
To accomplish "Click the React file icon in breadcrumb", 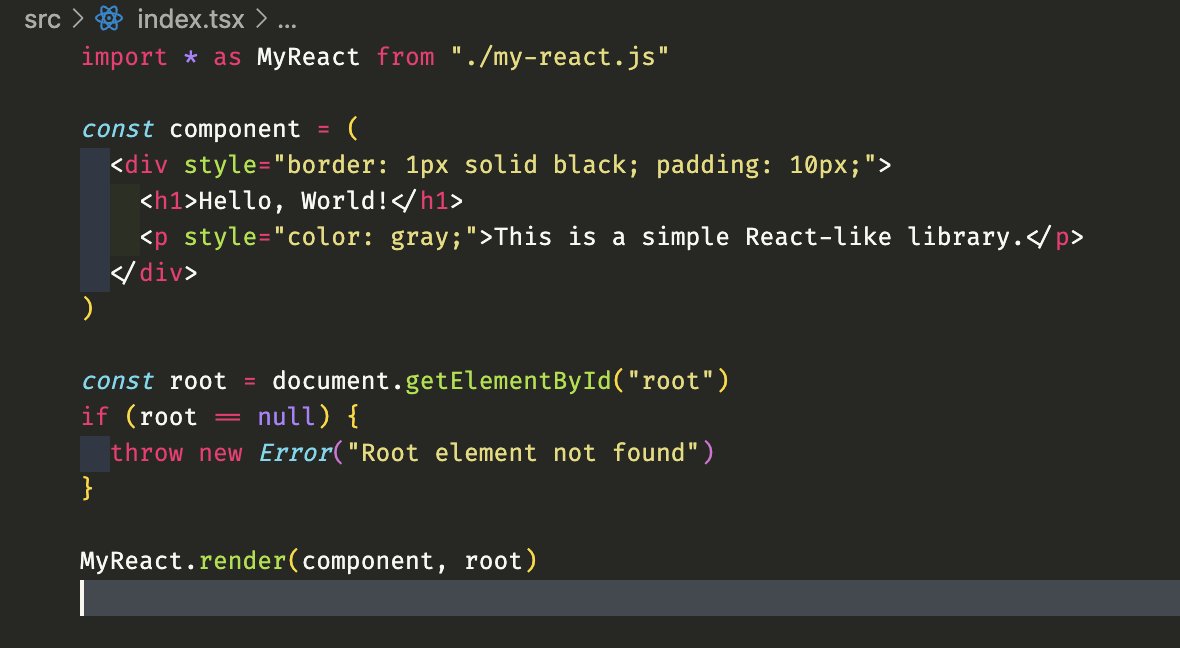I will (x=109, y=19).
